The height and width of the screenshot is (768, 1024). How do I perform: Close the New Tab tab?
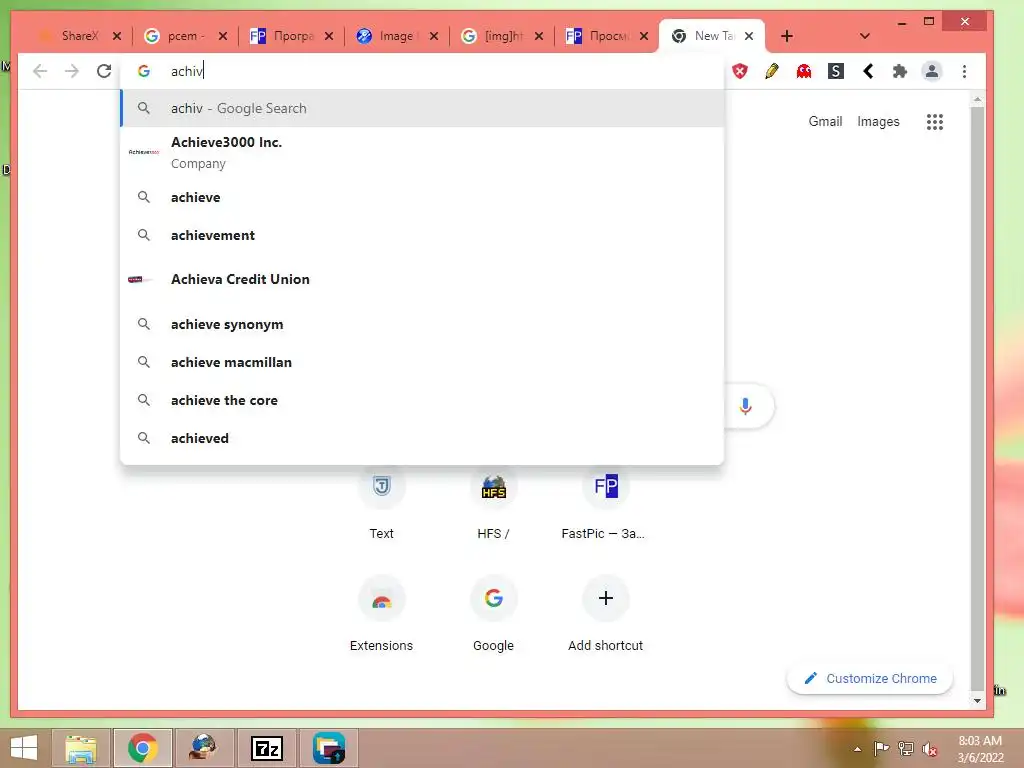point(749,36)
